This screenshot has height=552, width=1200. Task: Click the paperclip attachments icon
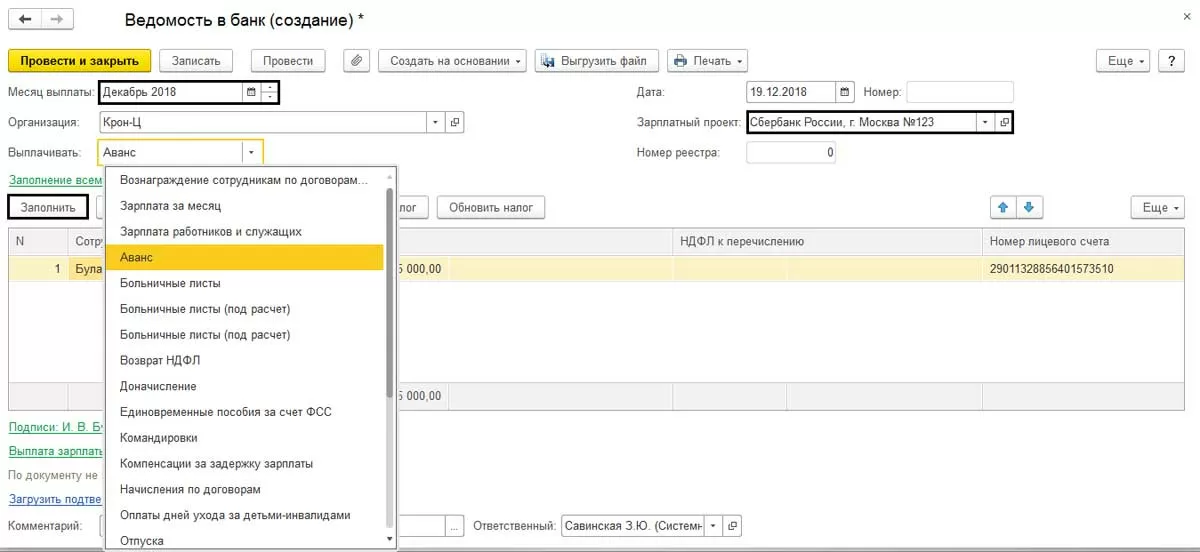pos(357,61)
